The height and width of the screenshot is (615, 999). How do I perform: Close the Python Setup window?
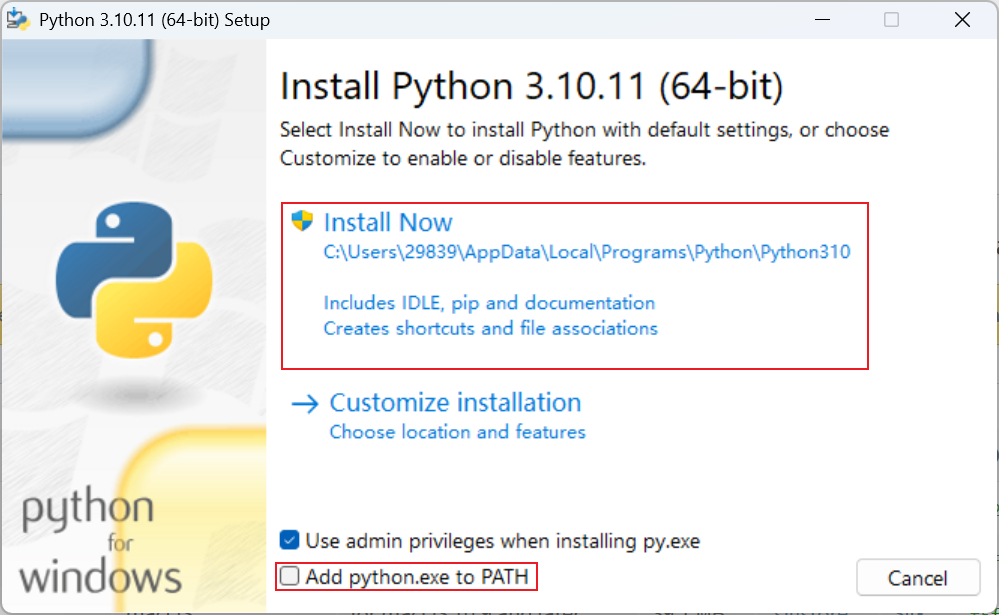point(962,20)
